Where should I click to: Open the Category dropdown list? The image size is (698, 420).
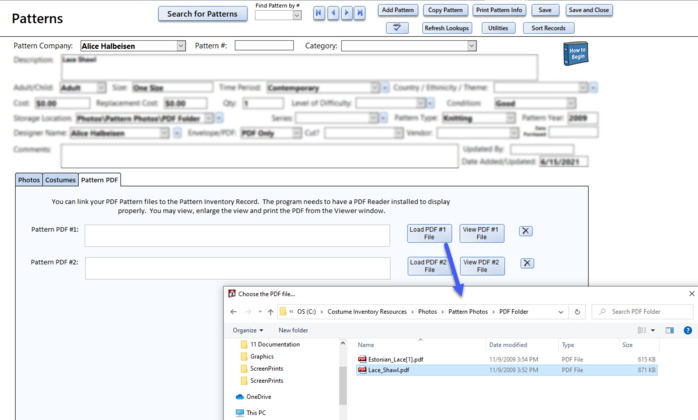471,46
